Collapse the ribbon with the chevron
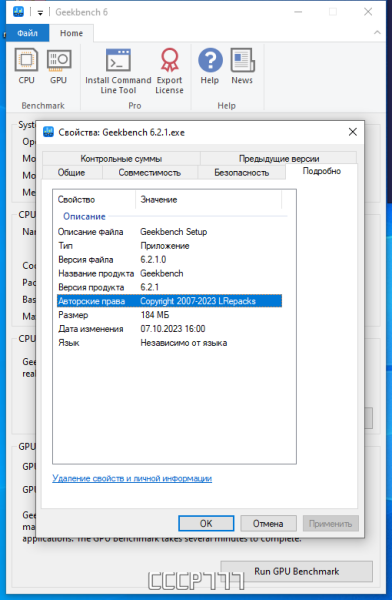This screenshot has width=392, height=600. click(377, 33)
